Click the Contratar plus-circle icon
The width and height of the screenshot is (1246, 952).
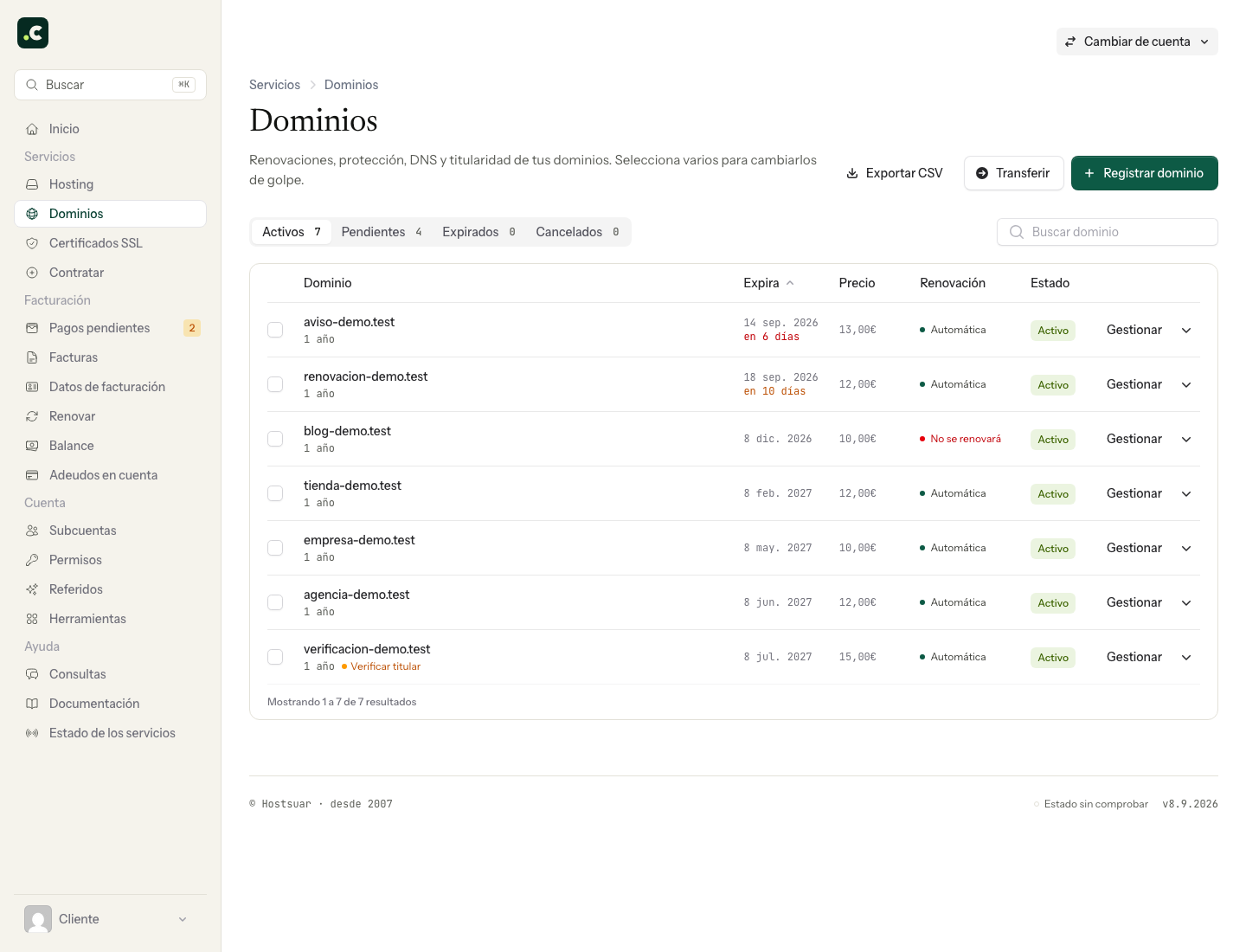[32, 273]
